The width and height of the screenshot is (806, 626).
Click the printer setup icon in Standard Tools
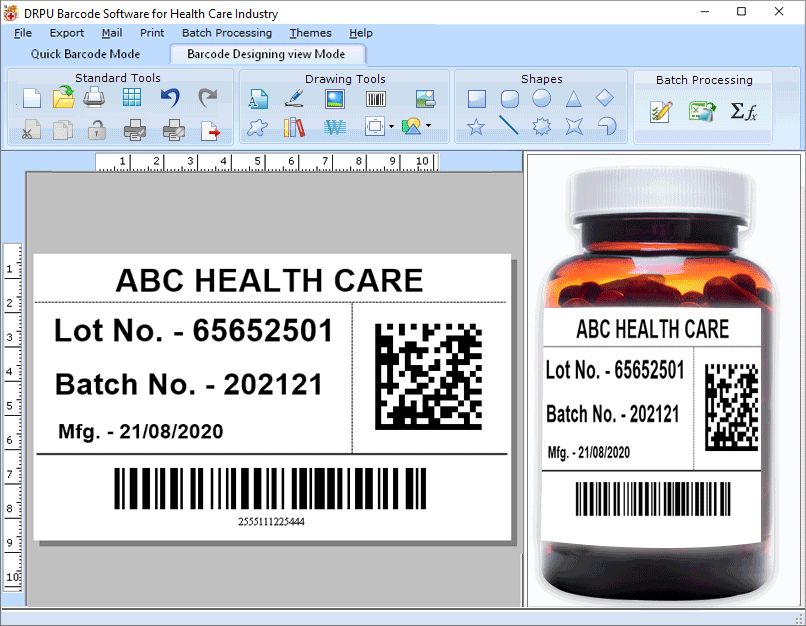pyautogui.click(x=95, y=97)
